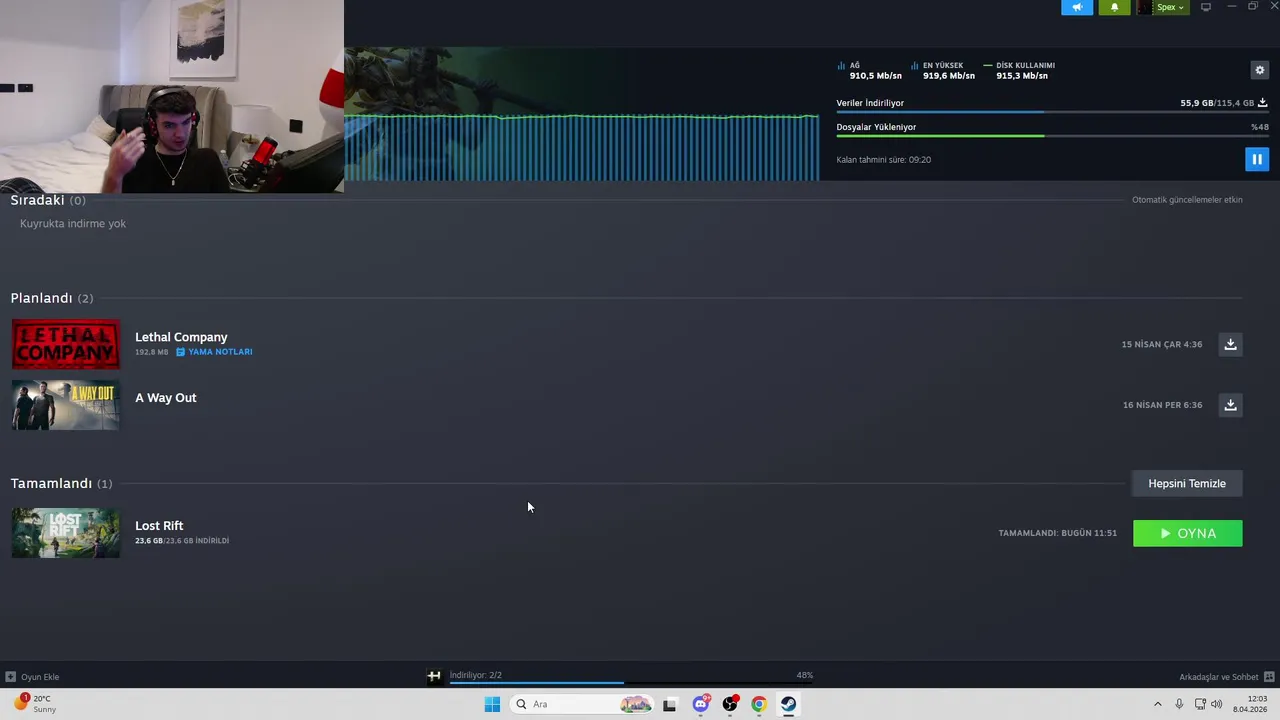Click the DİSK KULLANIMI legend
The height and width of the screenshot is (720, 1280).
(x=1018, y=70)
